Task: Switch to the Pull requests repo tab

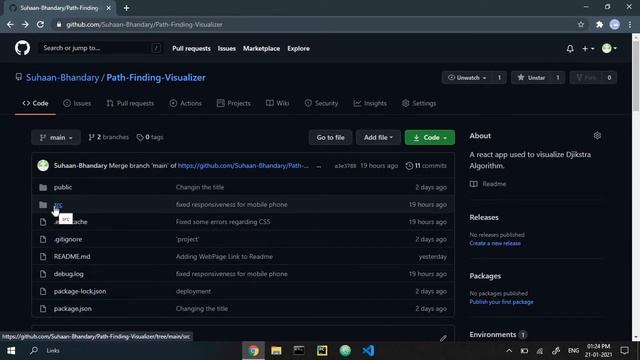Action: pos(130,103)
